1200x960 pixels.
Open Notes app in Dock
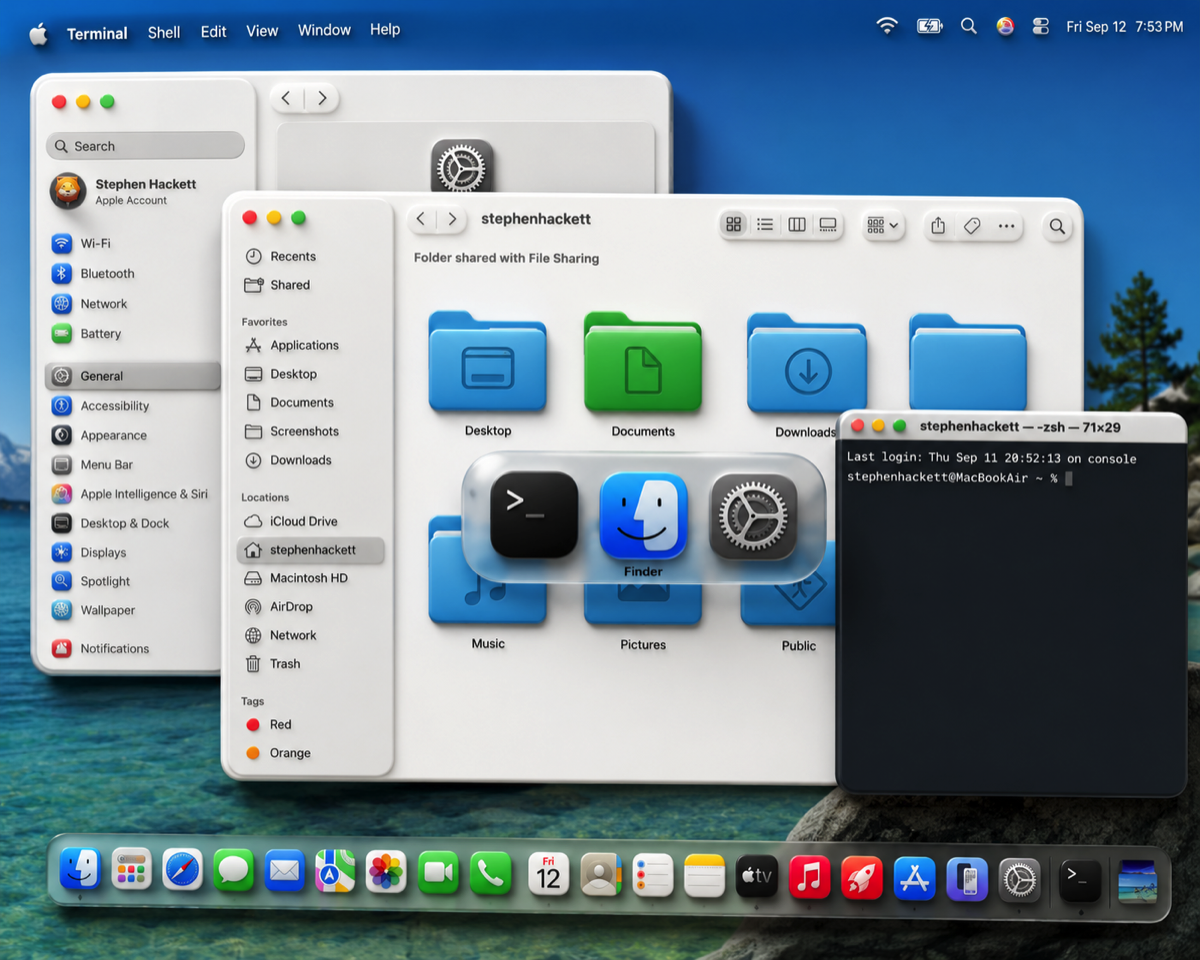(704, 876)
